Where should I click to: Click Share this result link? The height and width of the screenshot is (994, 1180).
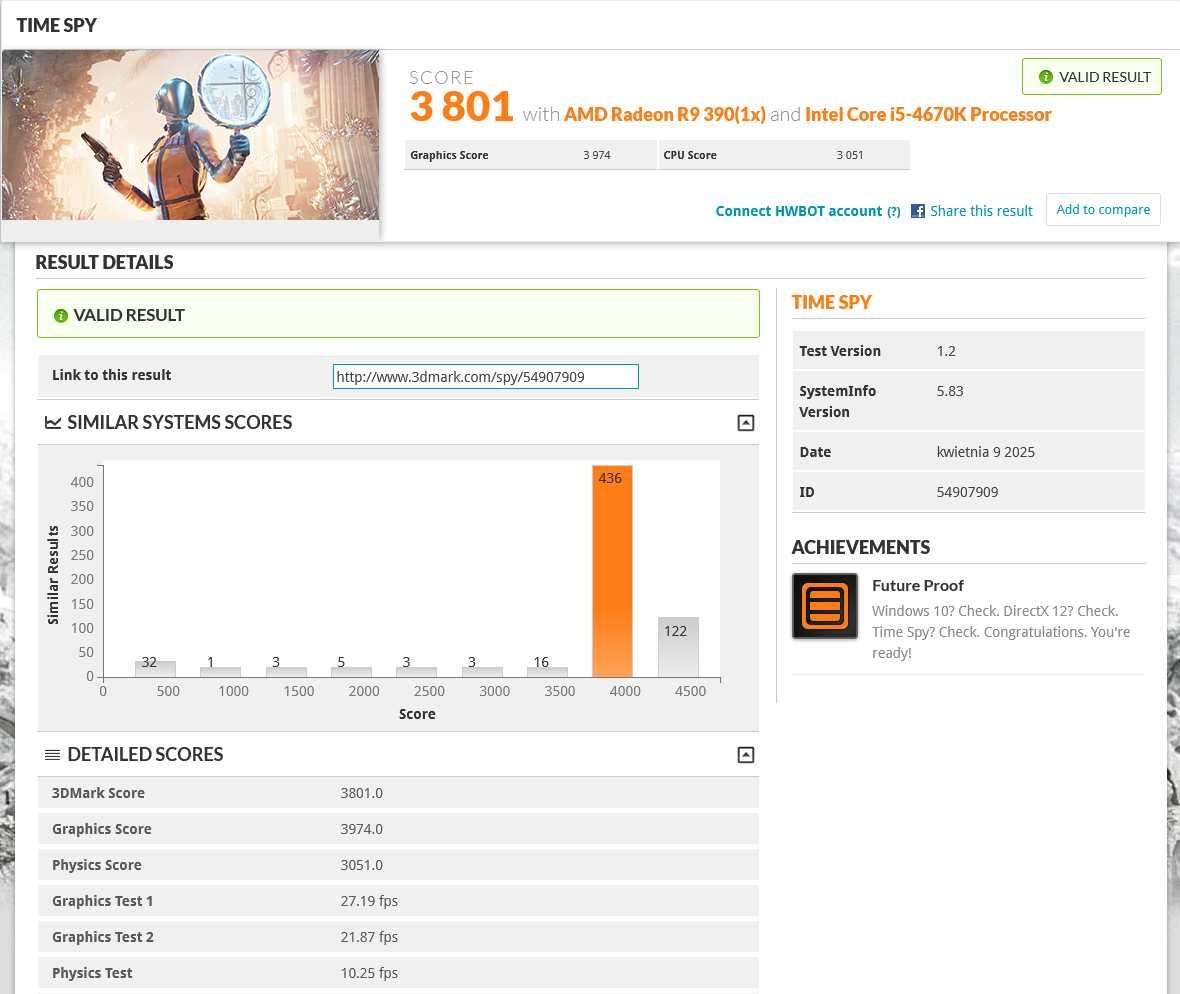point(981,211)
